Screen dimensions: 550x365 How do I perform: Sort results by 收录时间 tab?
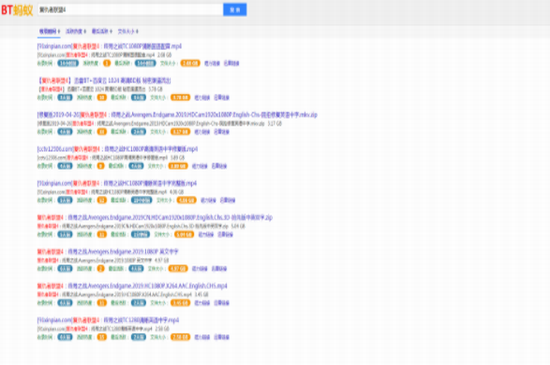pyautogui.click(x=49, y=32)
